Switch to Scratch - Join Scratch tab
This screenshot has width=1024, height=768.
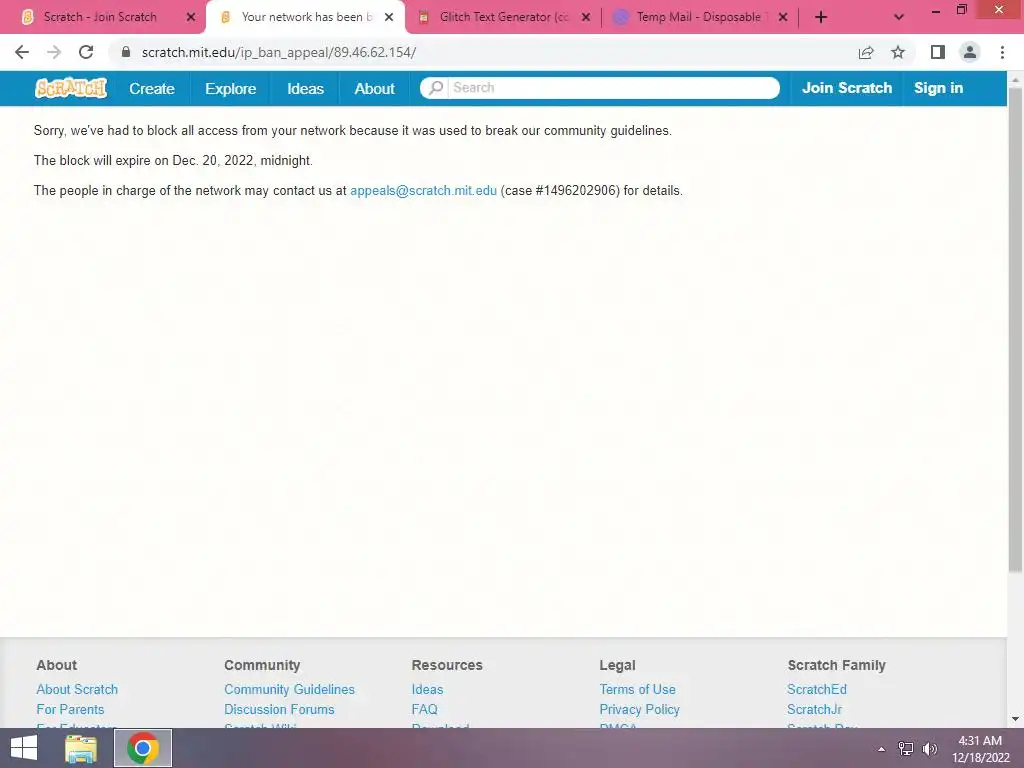(100, 17)
